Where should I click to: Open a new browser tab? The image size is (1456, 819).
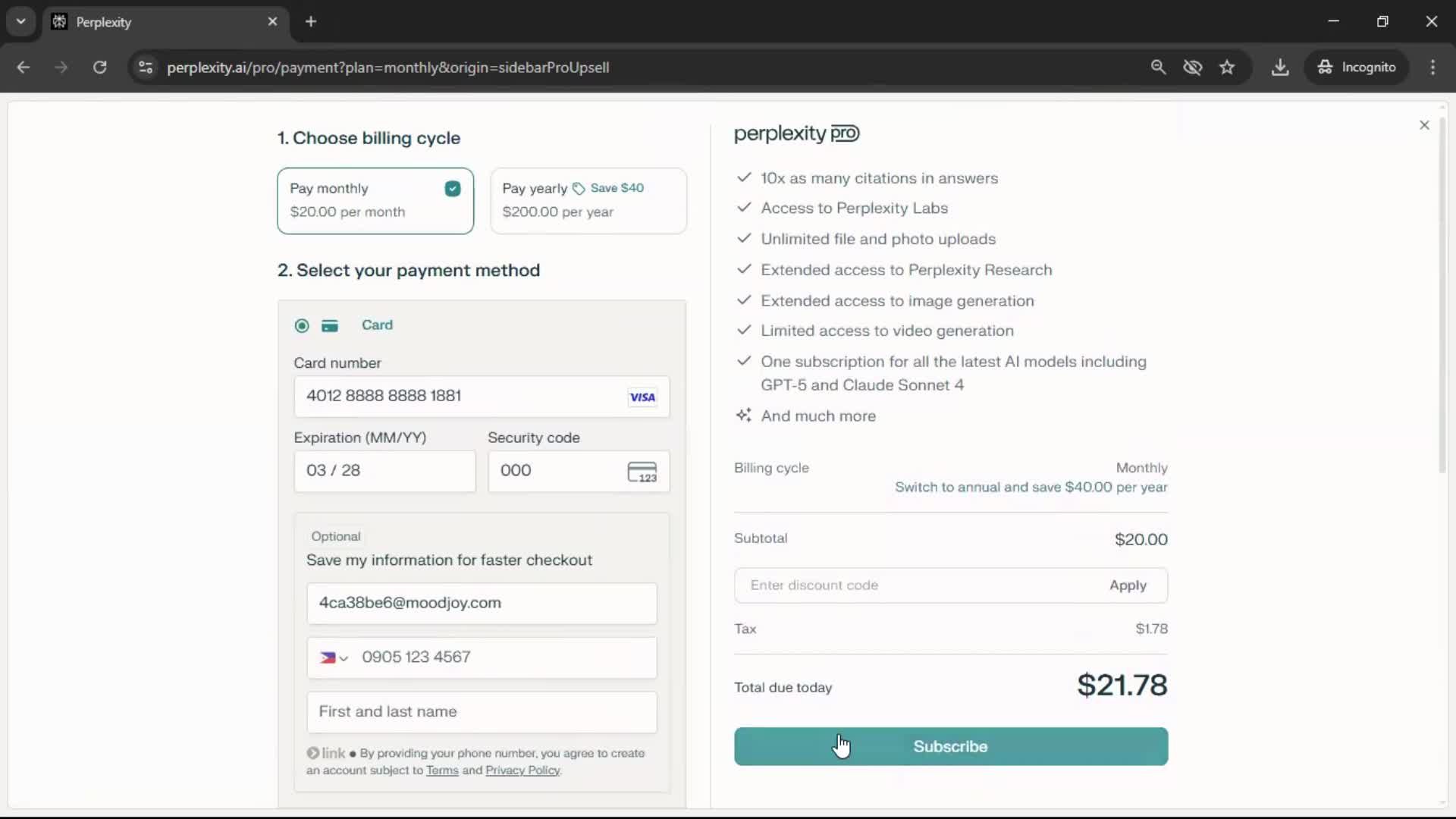pyautogui.click(x=311, y=21)
